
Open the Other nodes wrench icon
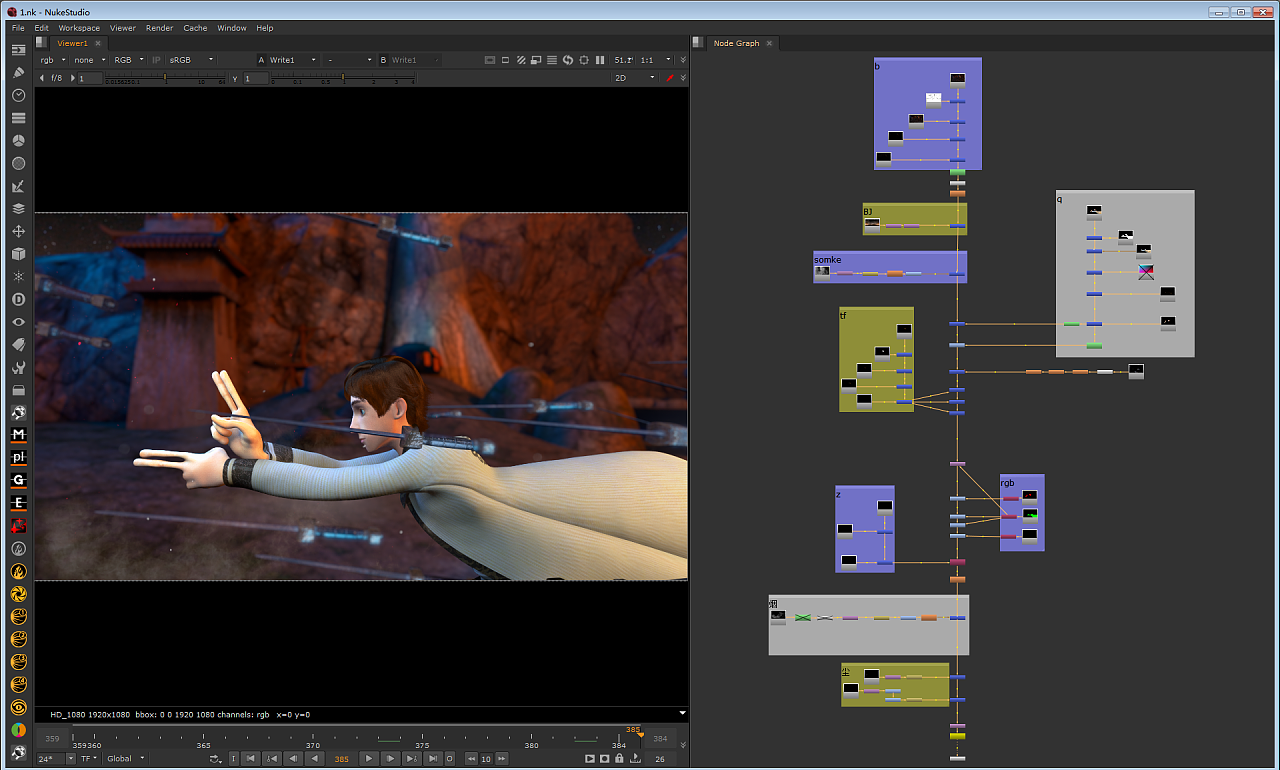tap(18, 367)
